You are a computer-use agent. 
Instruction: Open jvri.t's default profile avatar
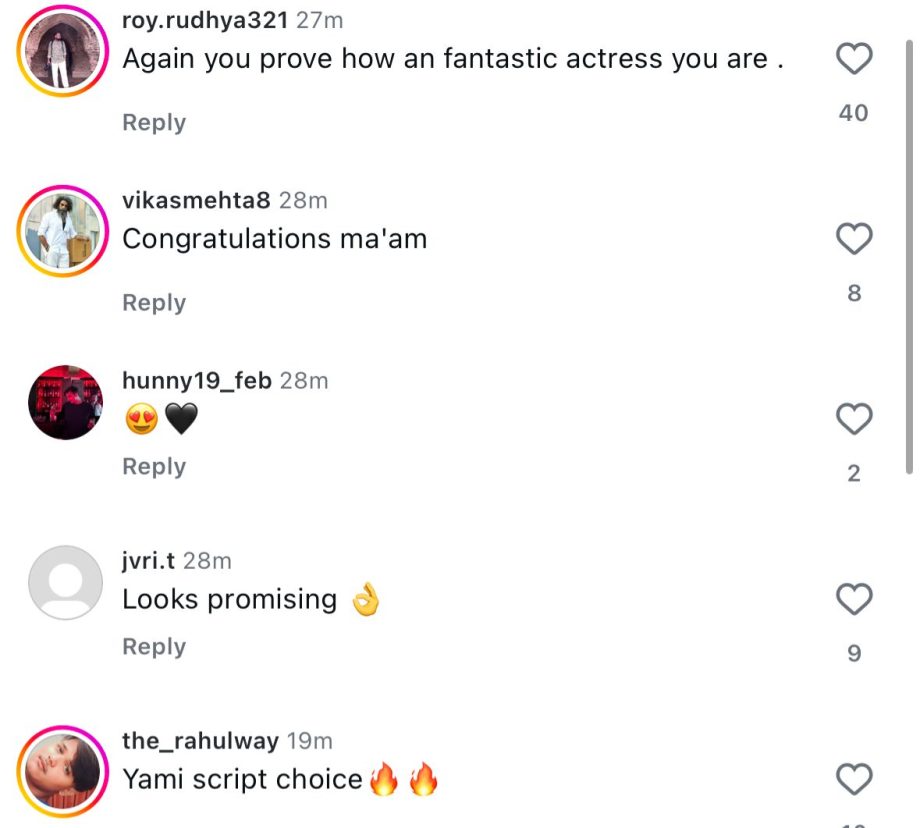point(65,582)
